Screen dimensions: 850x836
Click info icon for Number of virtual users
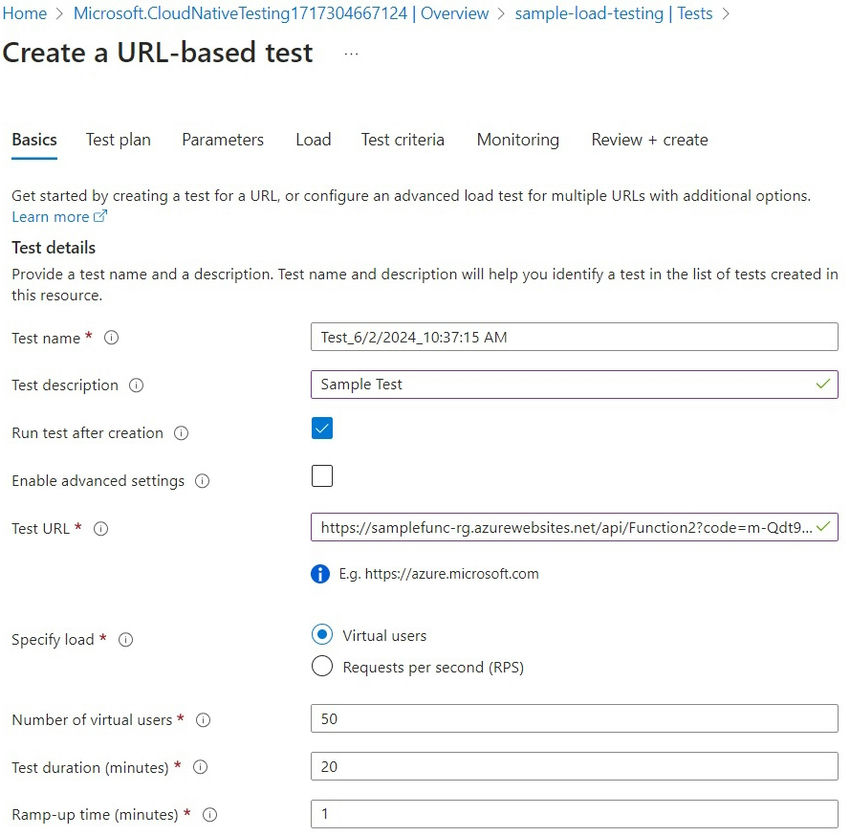coord(204,720)
